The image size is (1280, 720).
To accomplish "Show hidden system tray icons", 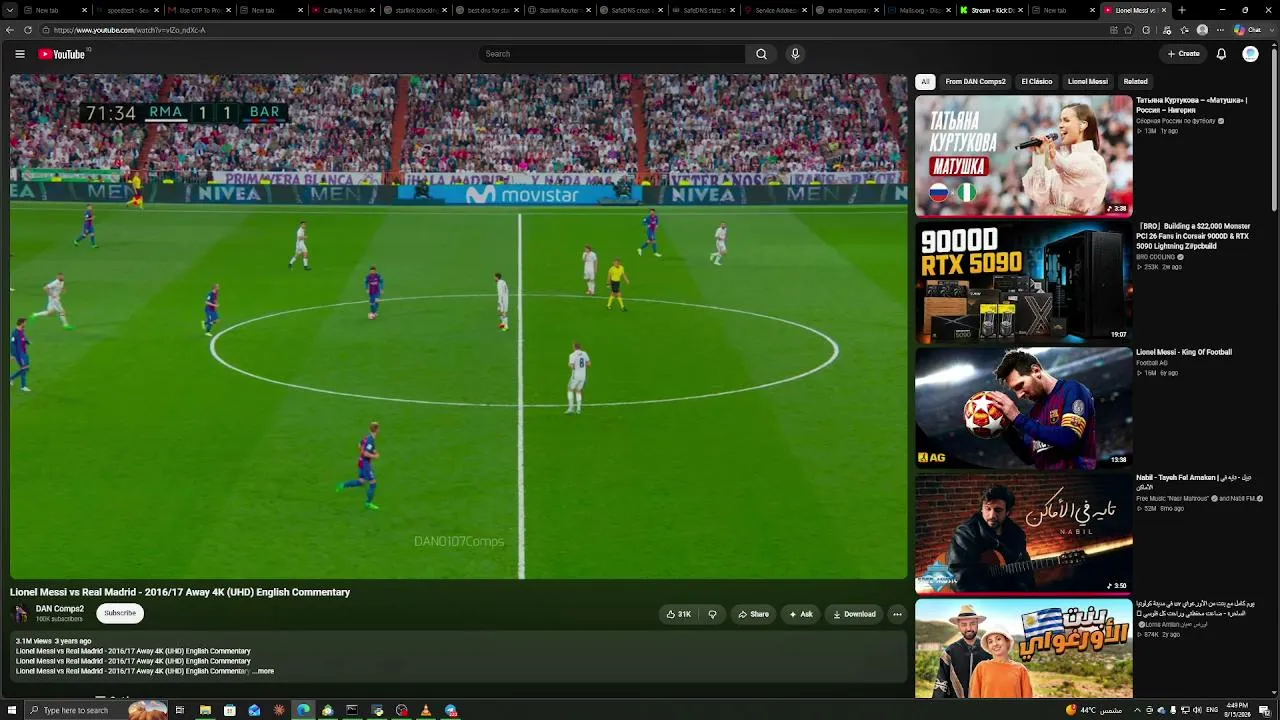I will point(1135,710).
